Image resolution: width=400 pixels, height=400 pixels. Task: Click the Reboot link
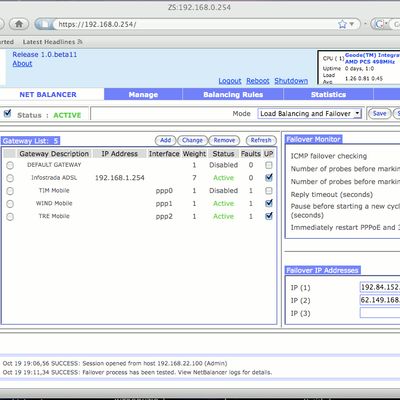(258, 81)
